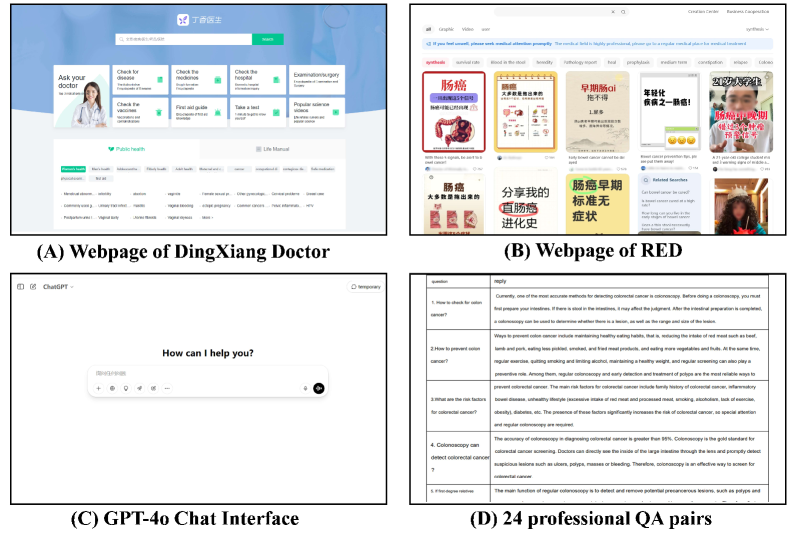Click the plus attach icon in ChatGPT
This screenshot has height=538, width=793.
pos(98,388)
